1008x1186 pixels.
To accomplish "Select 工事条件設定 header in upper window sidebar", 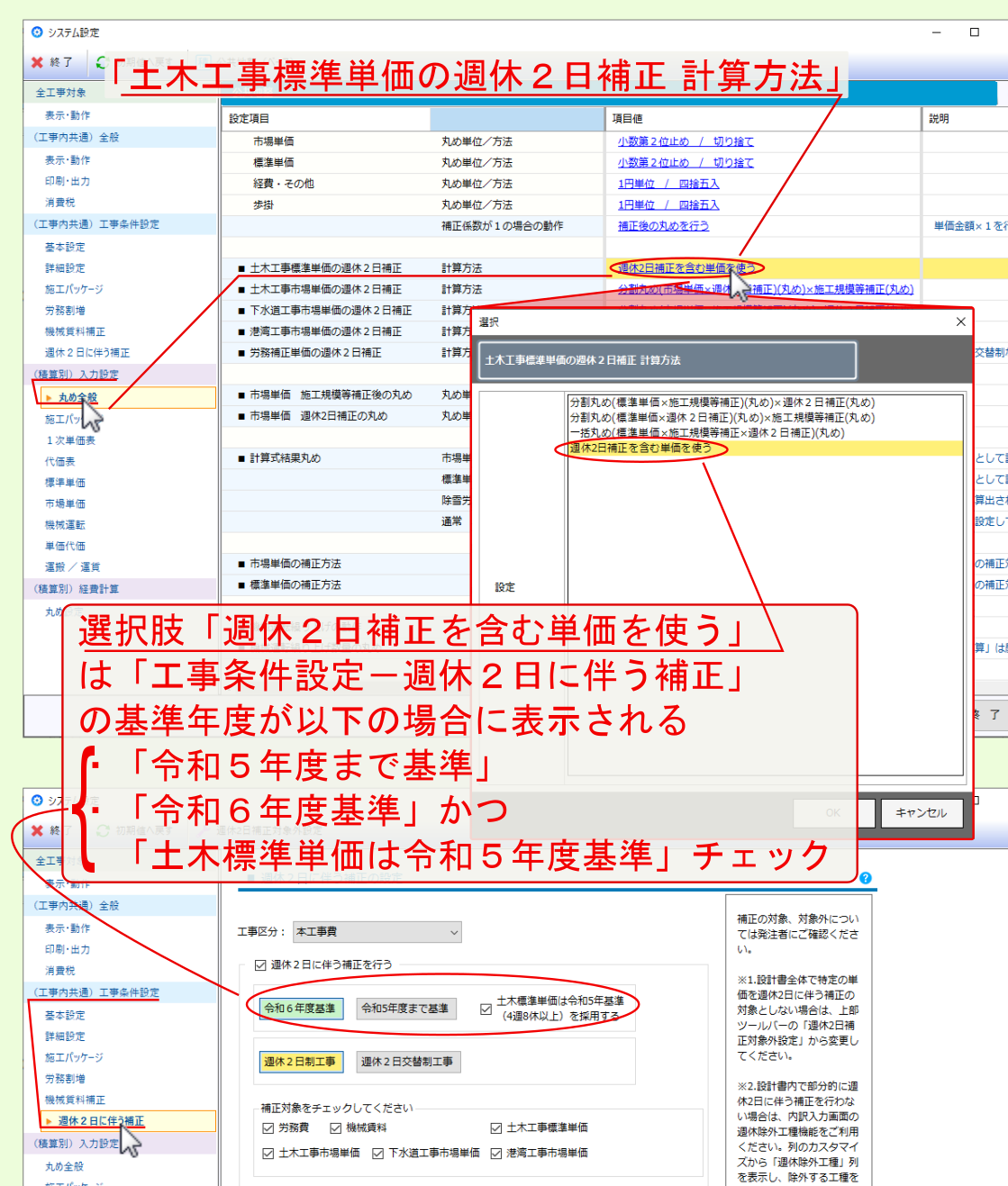I will (x=96, y=224).
